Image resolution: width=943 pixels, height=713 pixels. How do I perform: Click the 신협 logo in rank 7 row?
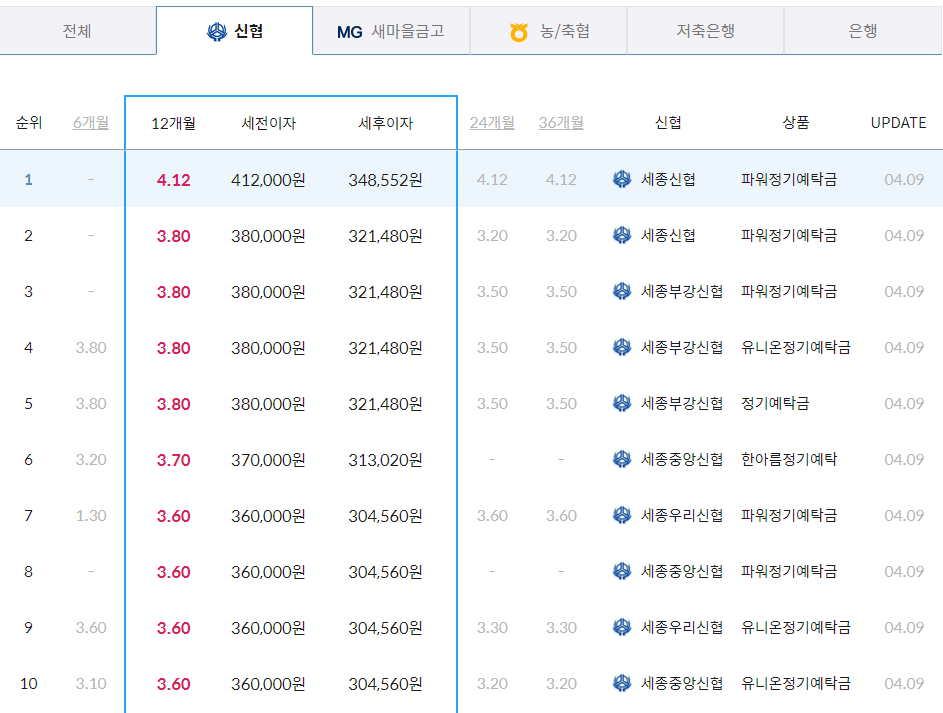622,515
